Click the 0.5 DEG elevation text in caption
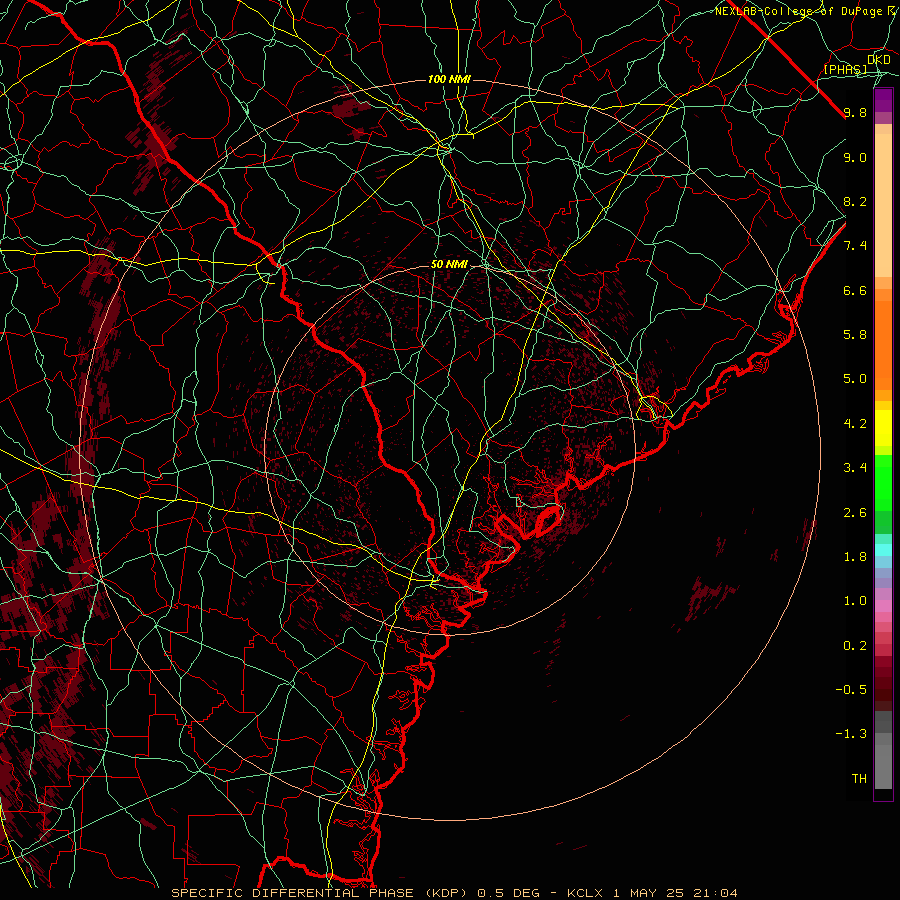The width and height of the screenshot is (900, 900). tap(509, 893)
